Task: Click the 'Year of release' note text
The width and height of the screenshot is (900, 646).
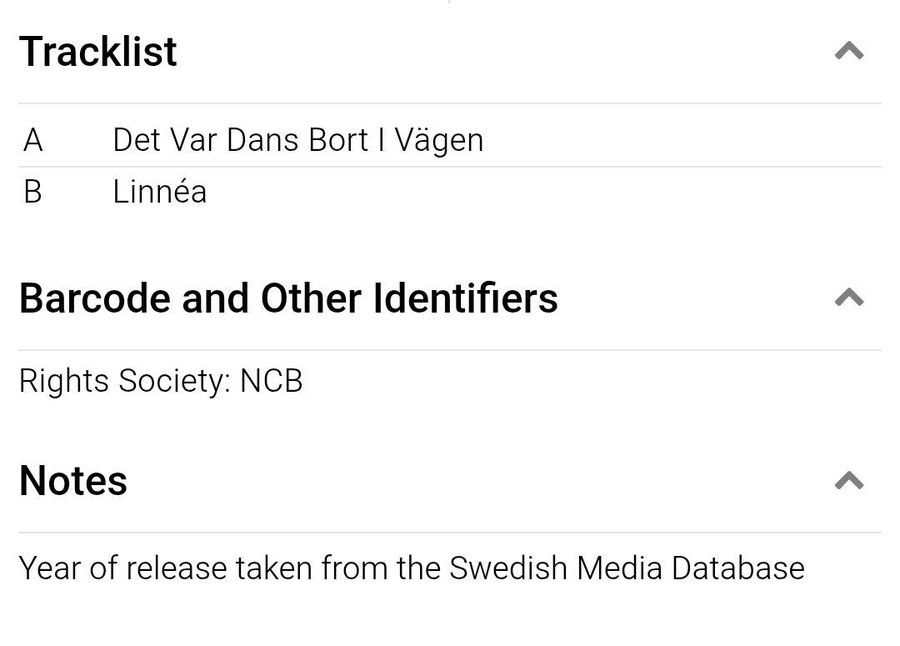Action: coord(123,568)
